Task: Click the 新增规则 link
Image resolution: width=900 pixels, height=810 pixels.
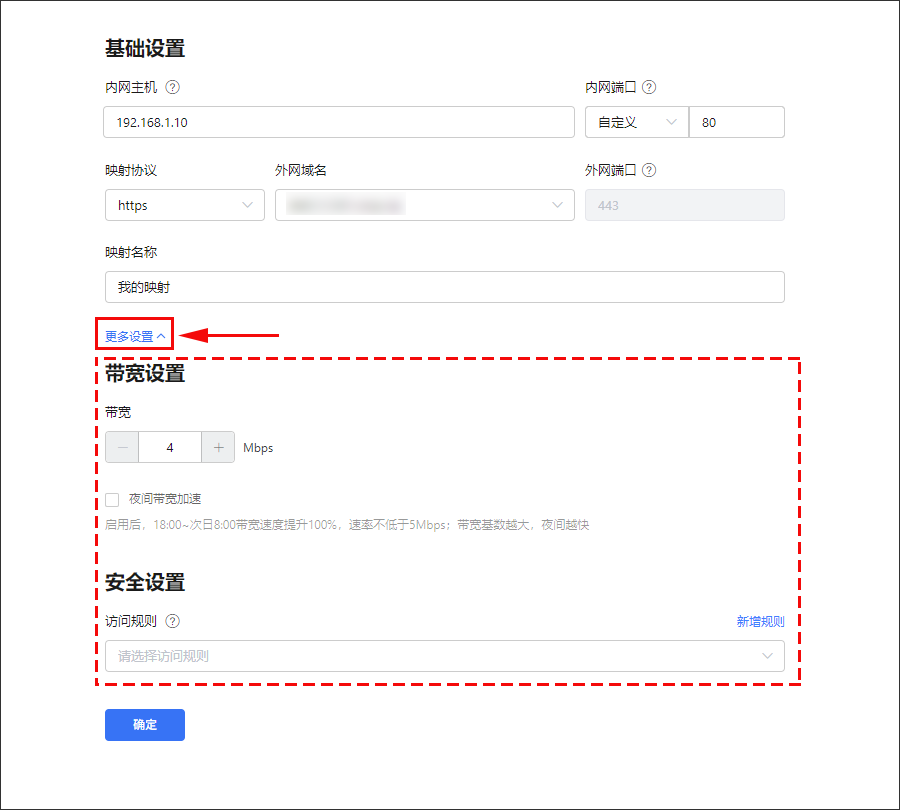Action: (x=760, y=621)
